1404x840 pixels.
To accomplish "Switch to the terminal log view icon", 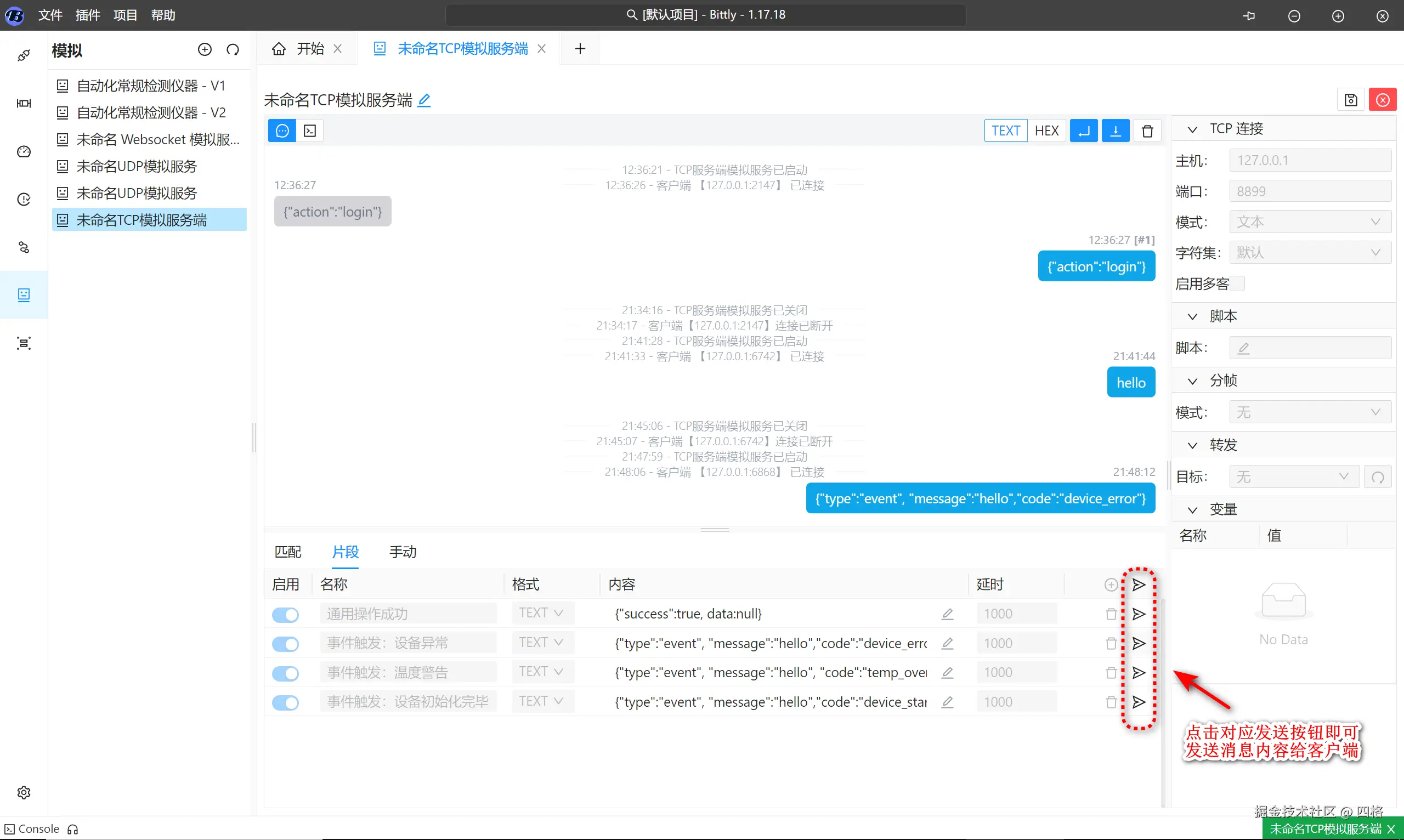I will 310,130.
